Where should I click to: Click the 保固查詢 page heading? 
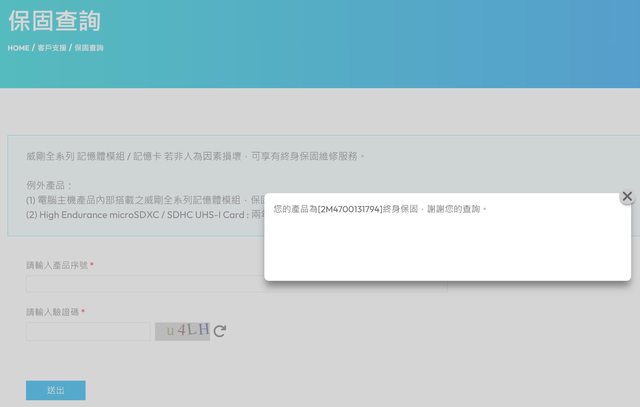pos(54,21)
